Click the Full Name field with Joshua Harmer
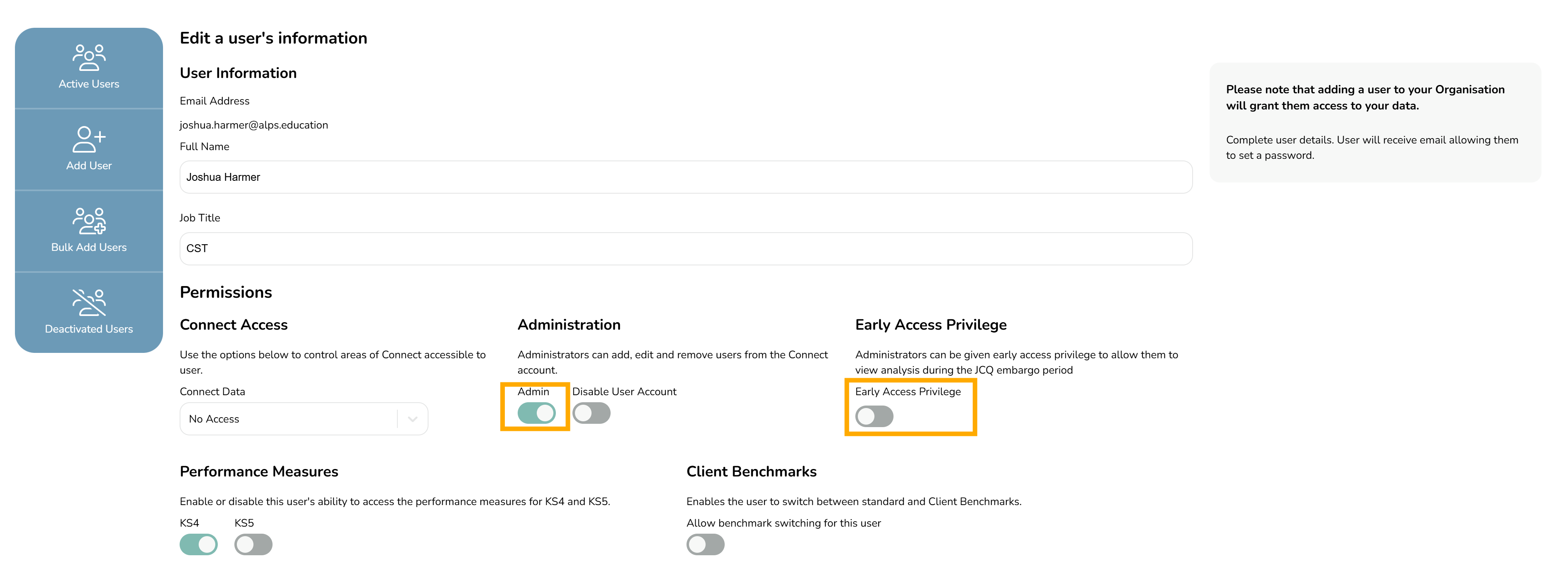The image size is (1568, 588). click(686, 177)
